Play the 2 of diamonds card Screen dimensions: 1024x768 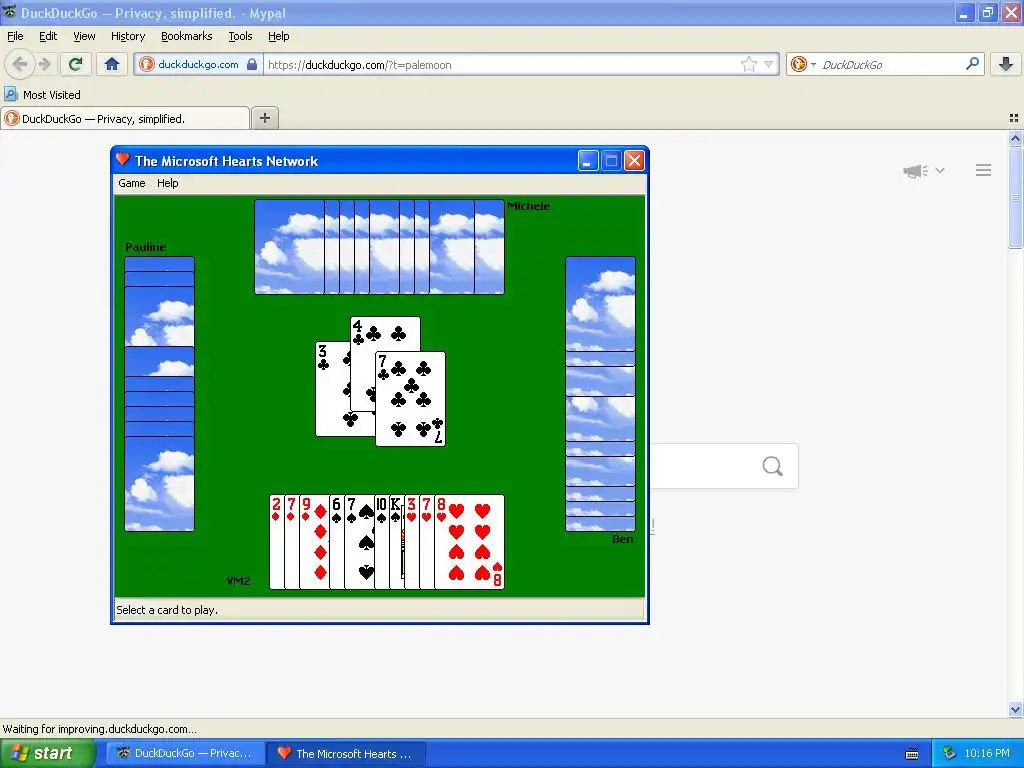pos(277,542)
